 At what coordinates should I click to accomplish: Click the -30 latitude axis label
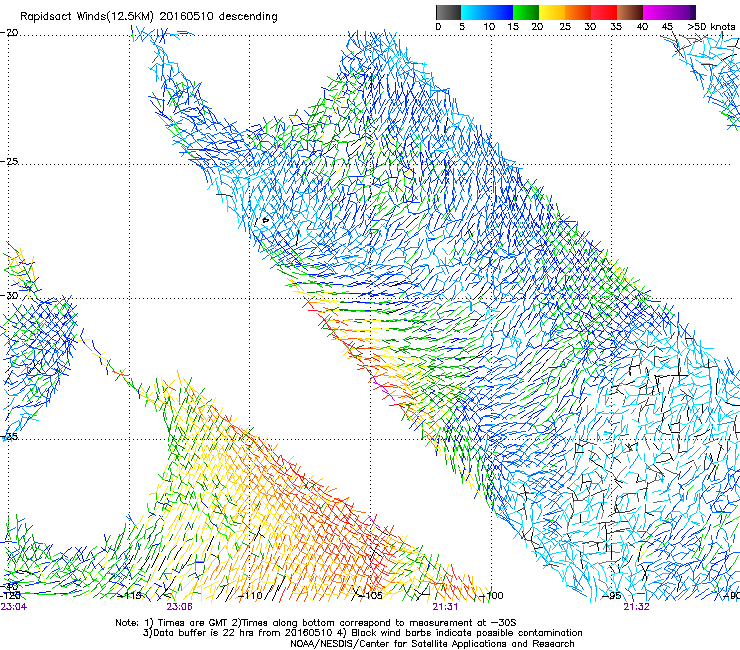[x=9, y=295]
